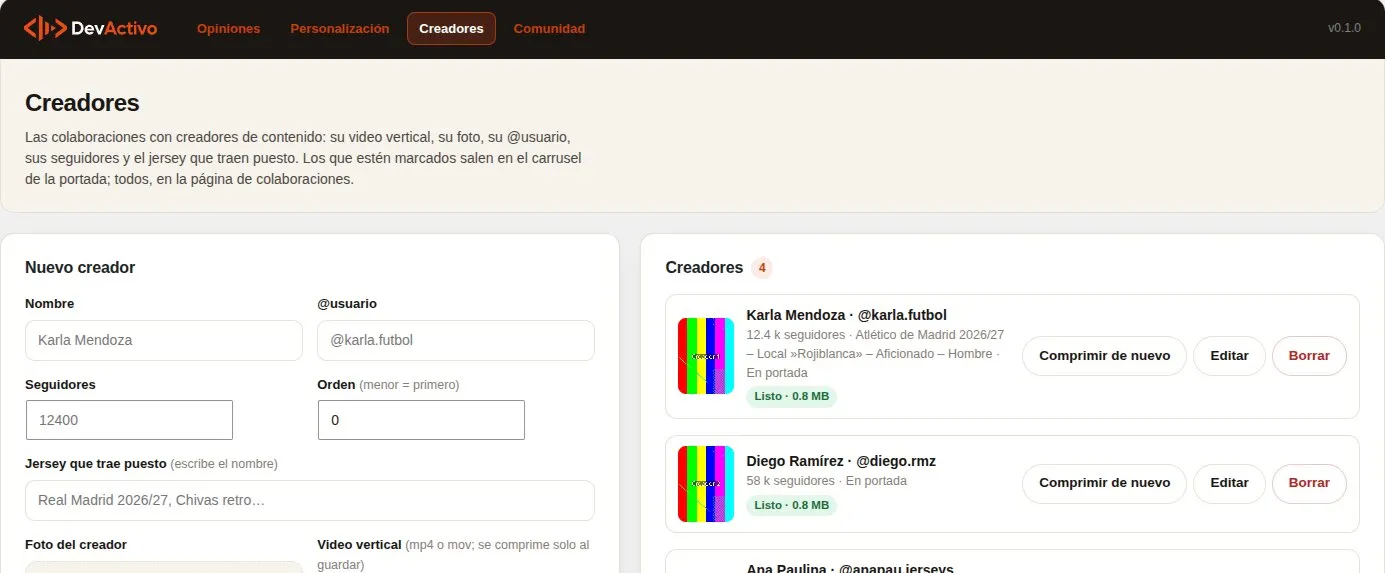Open the Personalización tab
Image resolution: width=1385 pixels, height=573 pixels.
tap(340, 29)
